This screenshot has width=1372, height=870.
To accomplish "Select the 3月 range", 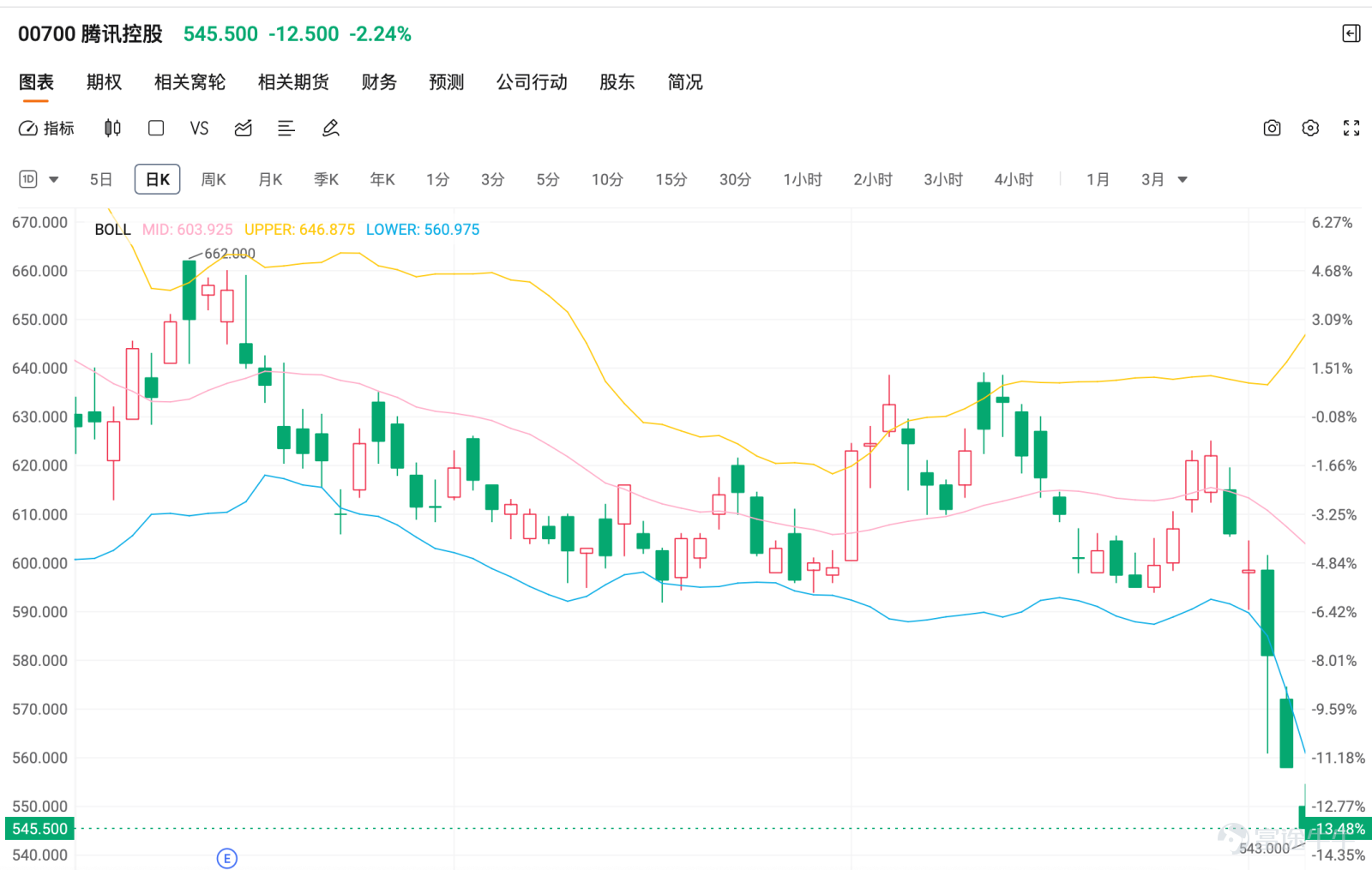I will click(1152, 180).
